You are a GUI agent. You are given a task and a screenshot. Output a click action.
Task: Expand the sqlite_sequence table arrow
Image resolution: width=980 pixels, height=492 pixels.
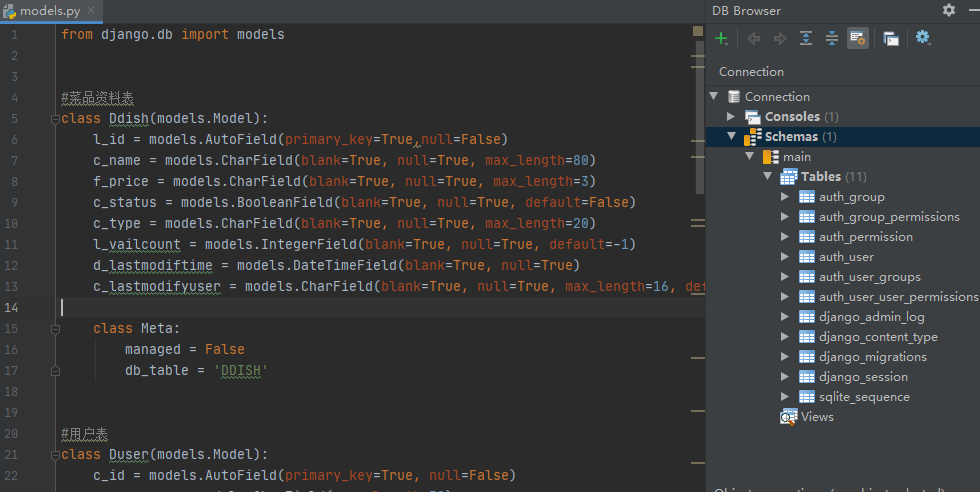[x=785, y=396]
